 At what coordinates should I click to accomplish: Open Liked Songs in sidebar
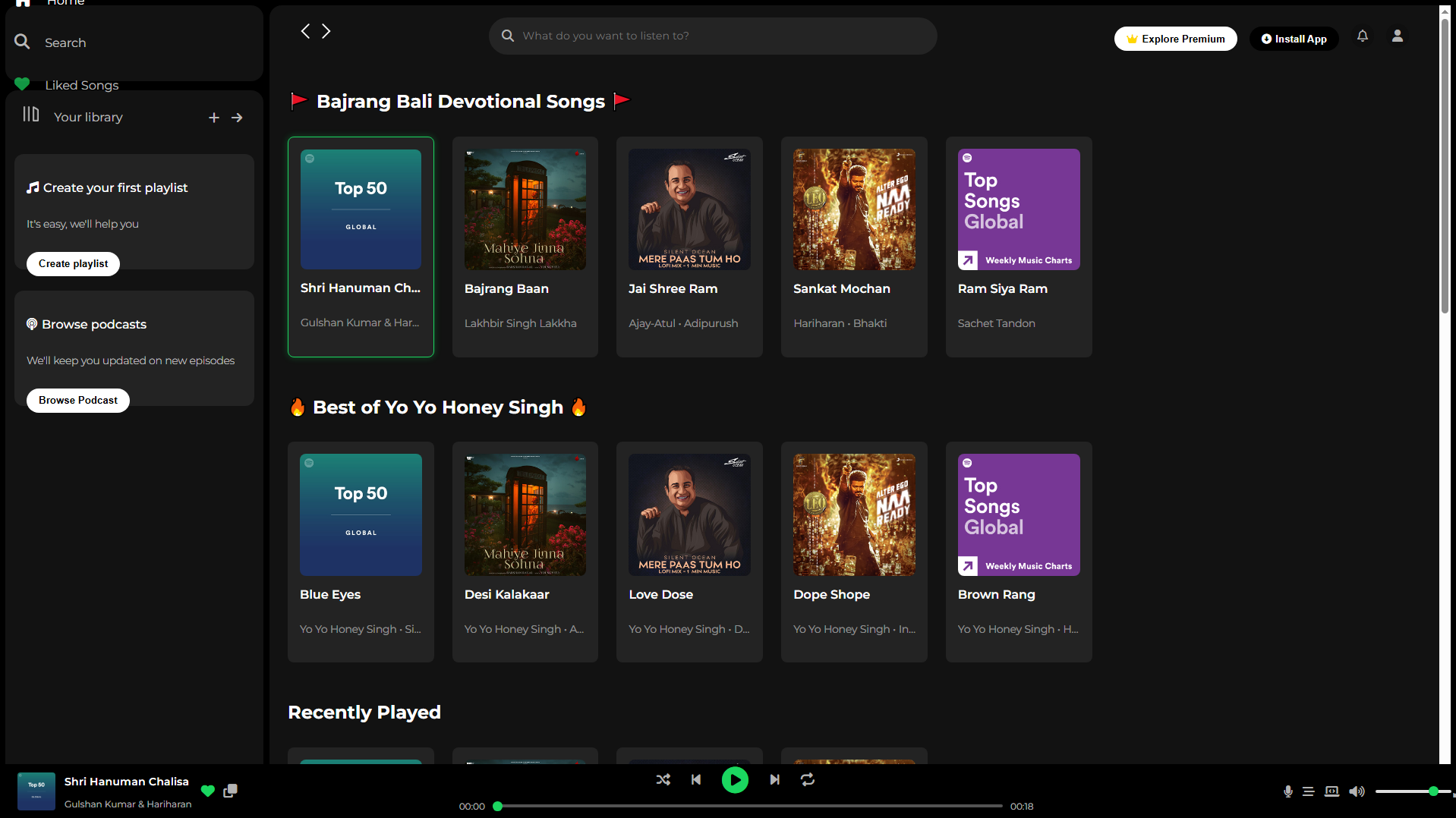pos(82,85)
